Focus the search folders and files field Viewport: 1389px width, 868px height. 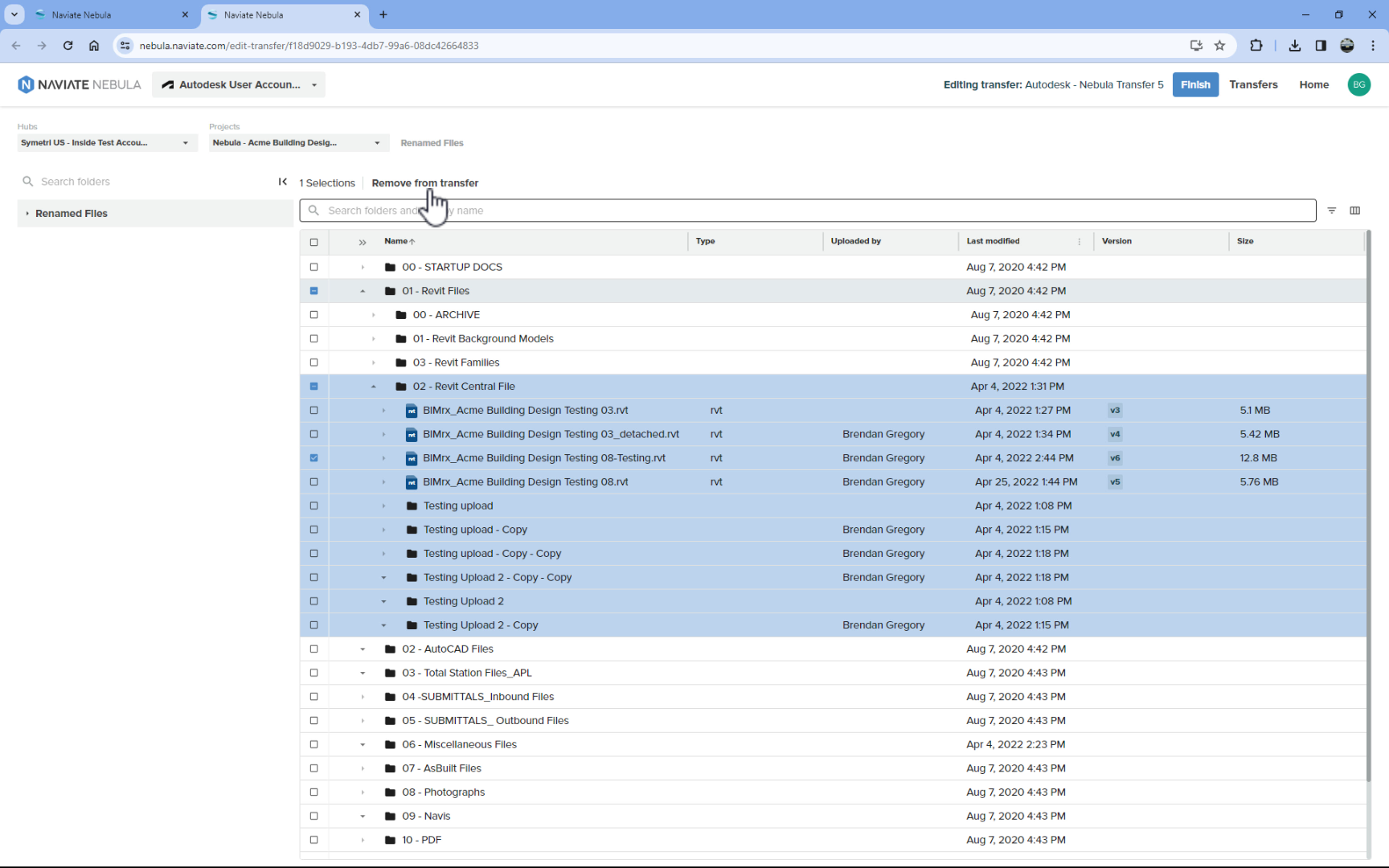coord(808,211)
